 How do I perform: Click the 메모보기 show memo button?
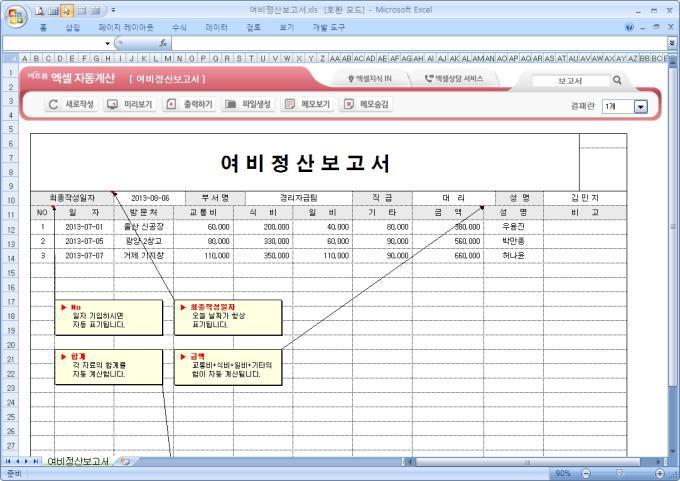[x=307, y=104]
